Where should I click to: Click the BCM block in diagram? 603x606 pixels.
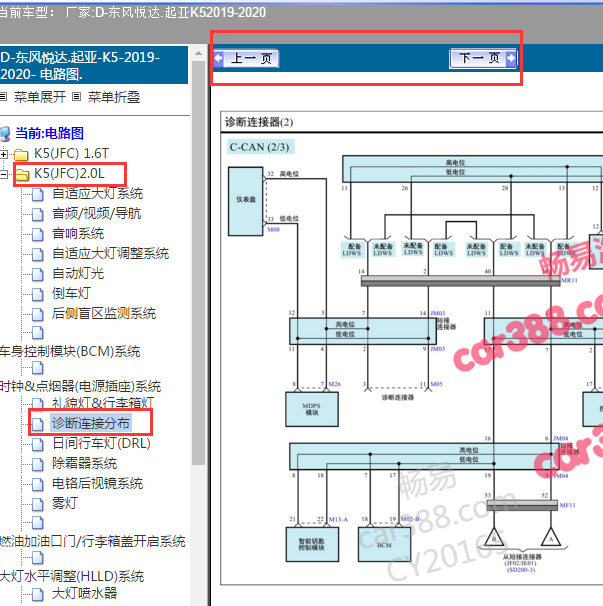[x=384, y=545]
